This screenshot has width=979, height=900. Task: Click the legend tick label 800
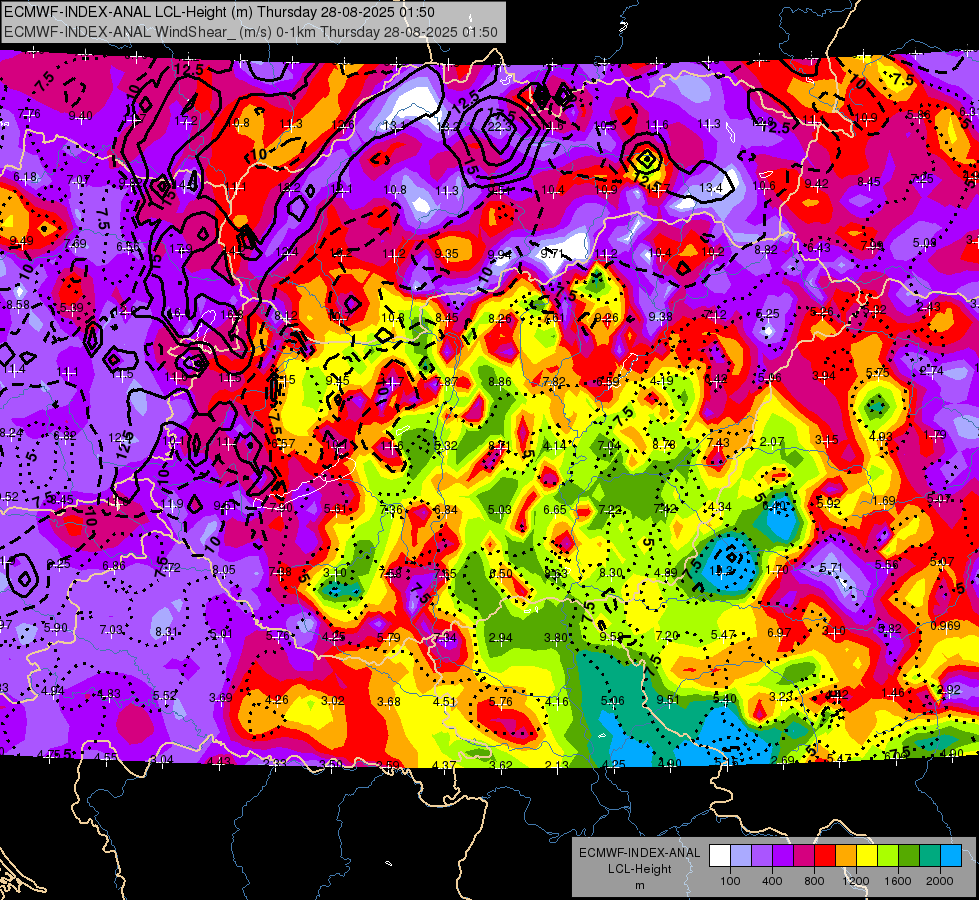[x=814, y=881]
